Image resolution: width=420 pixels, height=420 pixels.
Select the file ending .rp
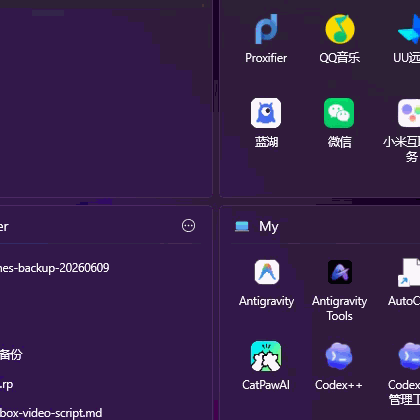pos(7,385)
